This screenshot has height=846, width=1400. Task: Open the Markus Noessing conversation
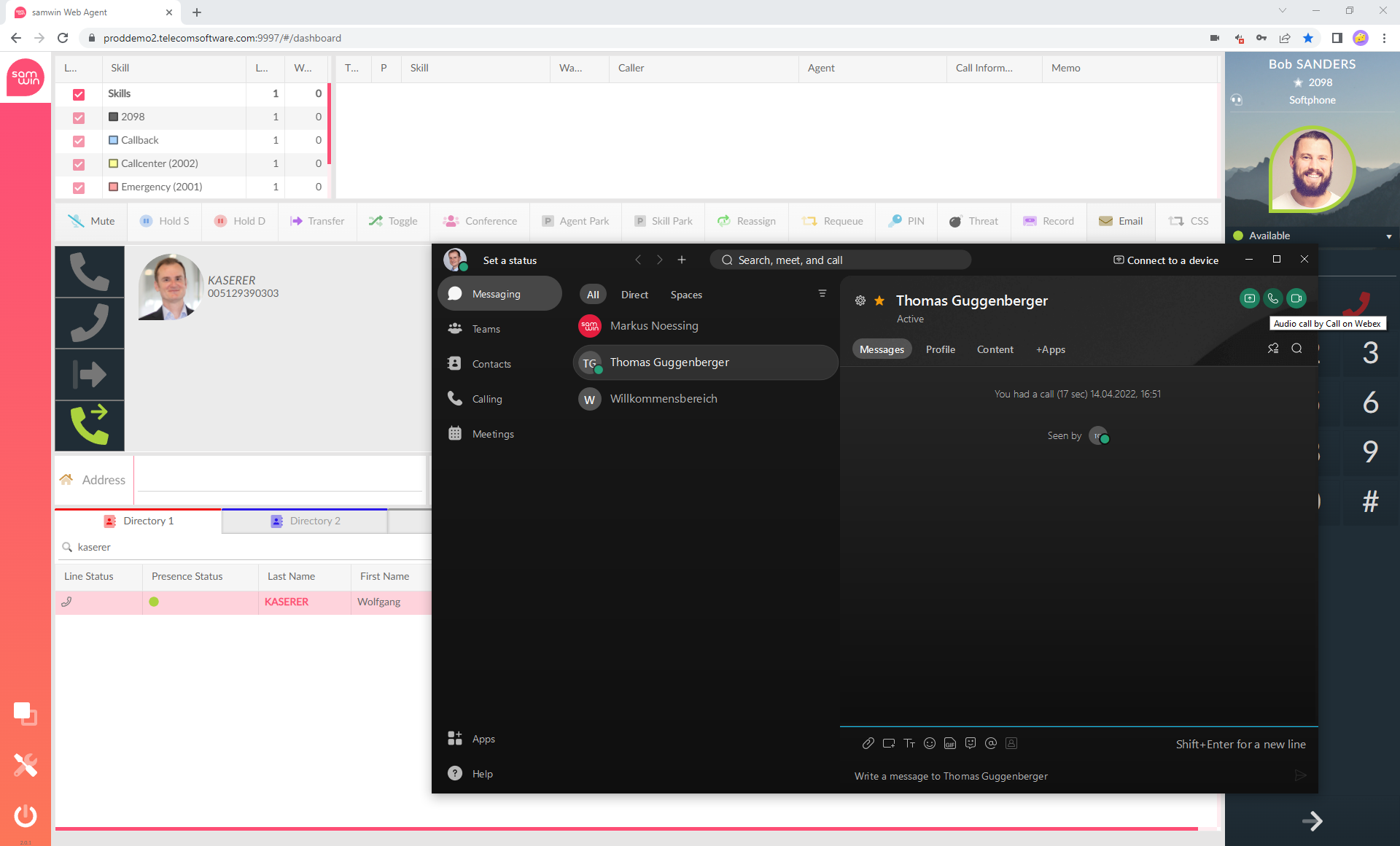(x=705, y=326)
